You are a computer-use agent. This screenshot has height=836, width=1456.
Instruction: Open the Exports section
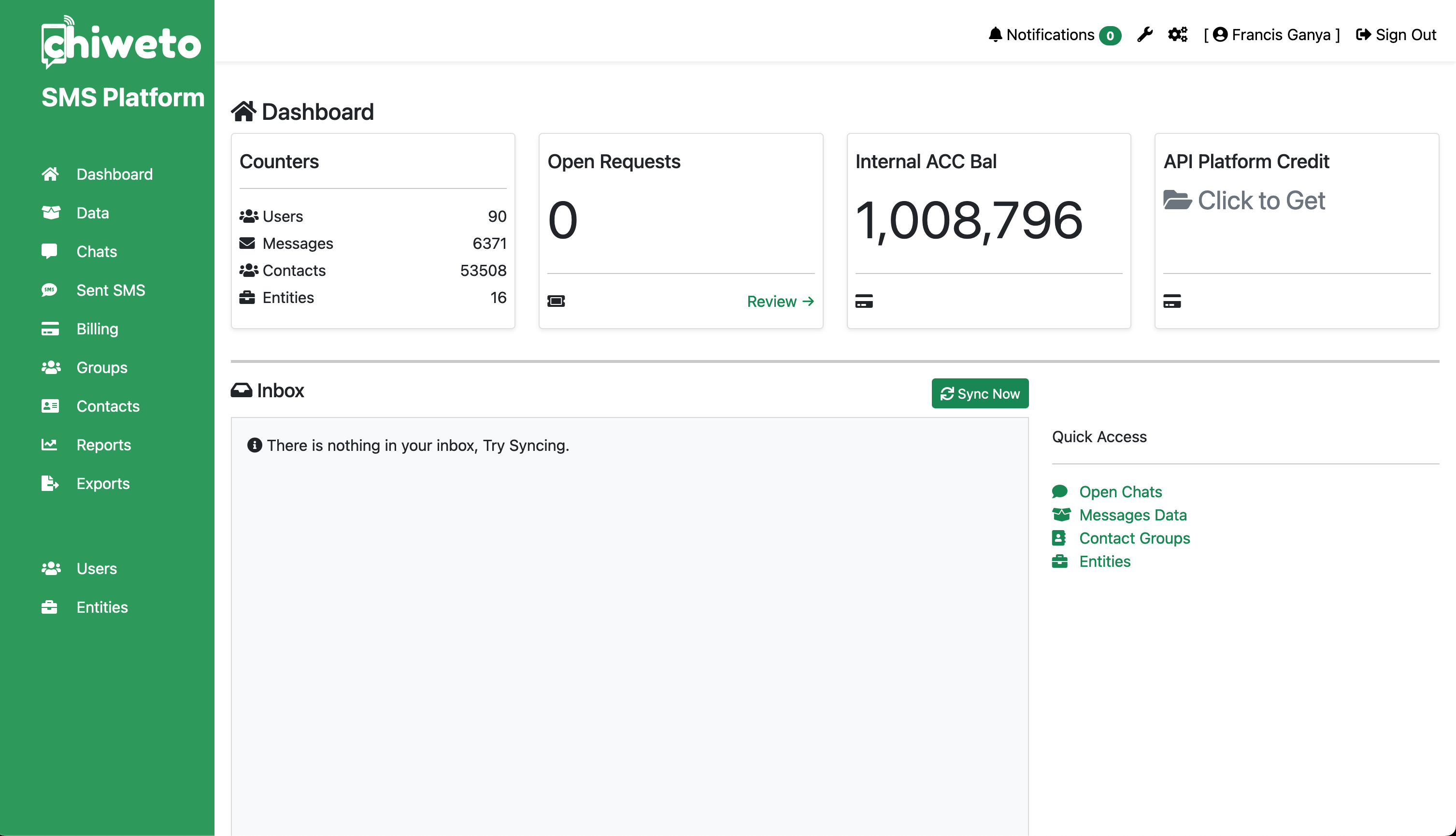(x=103, y=483)
